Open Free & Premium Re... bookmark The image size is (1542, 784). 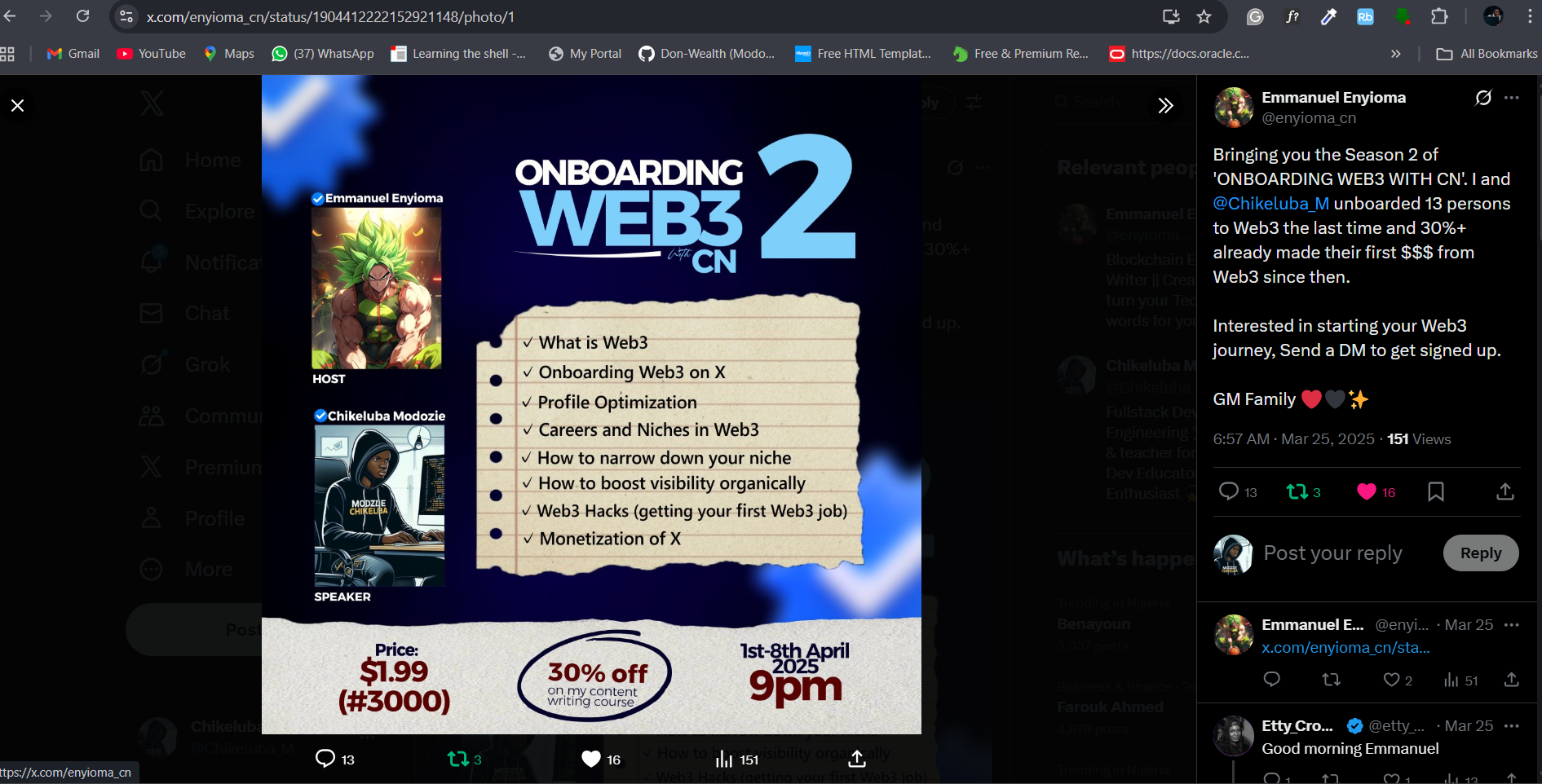tap(1020, 54)
